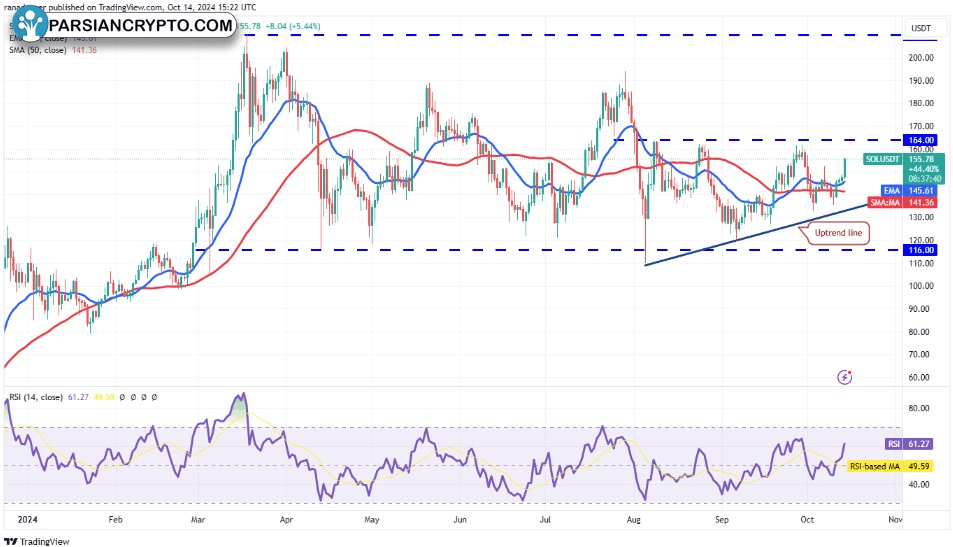Screen dimensions: 953x547
Task: Click the 190.00 price axis label
Action: pyautogui.click(x=921, y=81)
